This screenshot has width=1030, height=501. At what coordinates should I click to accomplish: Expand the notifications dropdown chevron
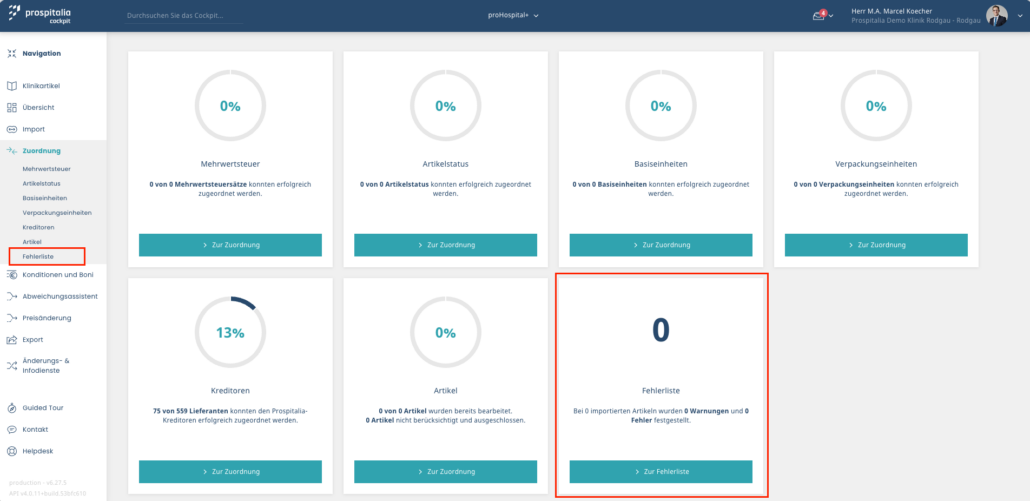coord(832,16)
